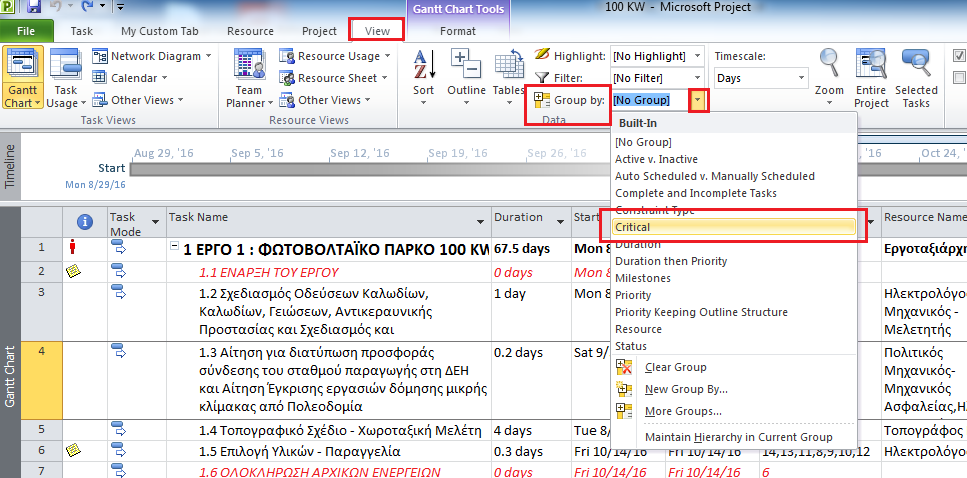Screen dimensions: 967x478
Task: Open the Format tab
Action: tap(458, 31)
